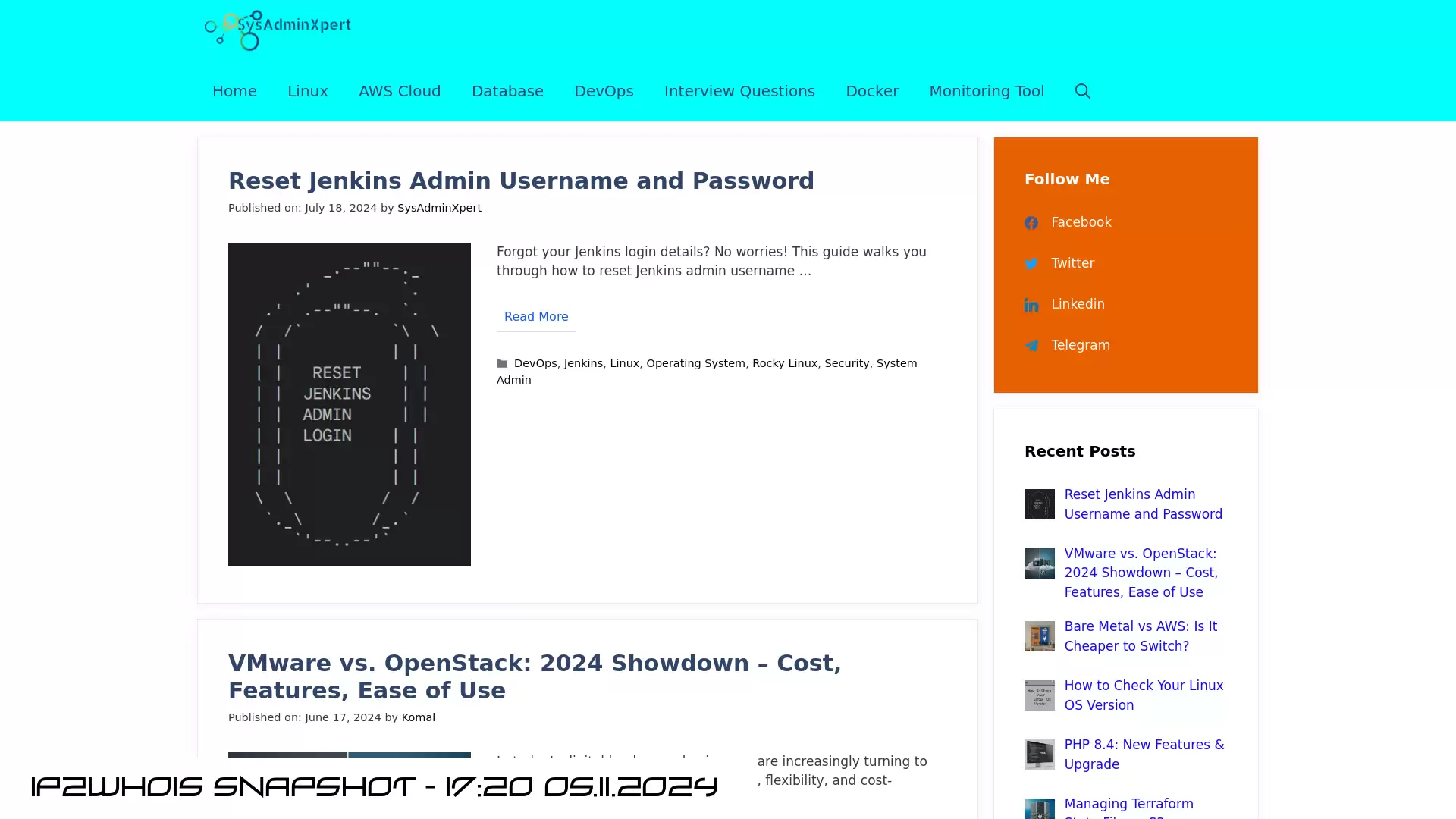The width and height of the screenshot is (1456, 819).
Task: Click the search magnifier icon
Action: [1082, 91]
